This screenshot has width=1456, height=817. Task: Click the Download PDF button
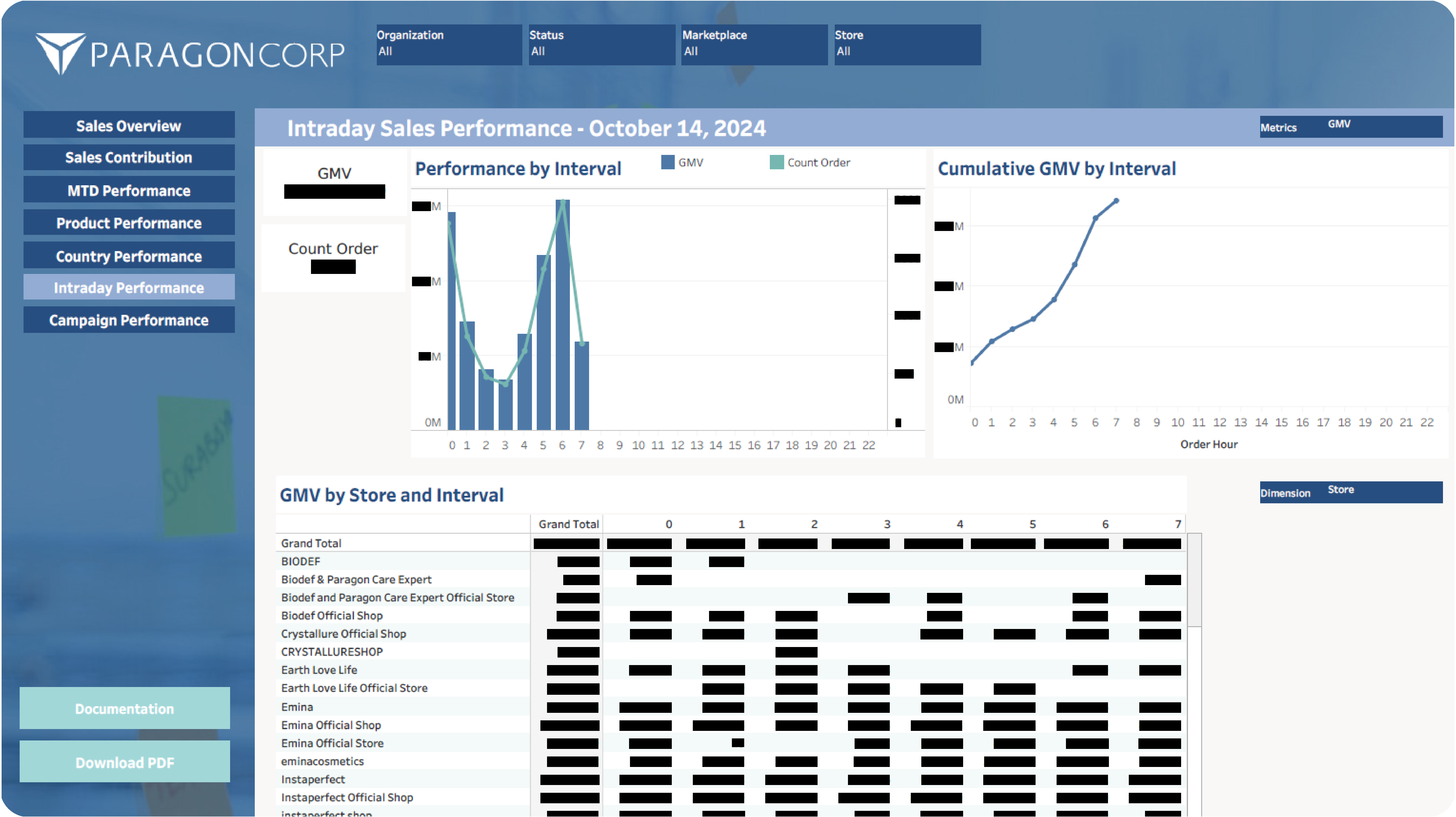coord(125,762)
